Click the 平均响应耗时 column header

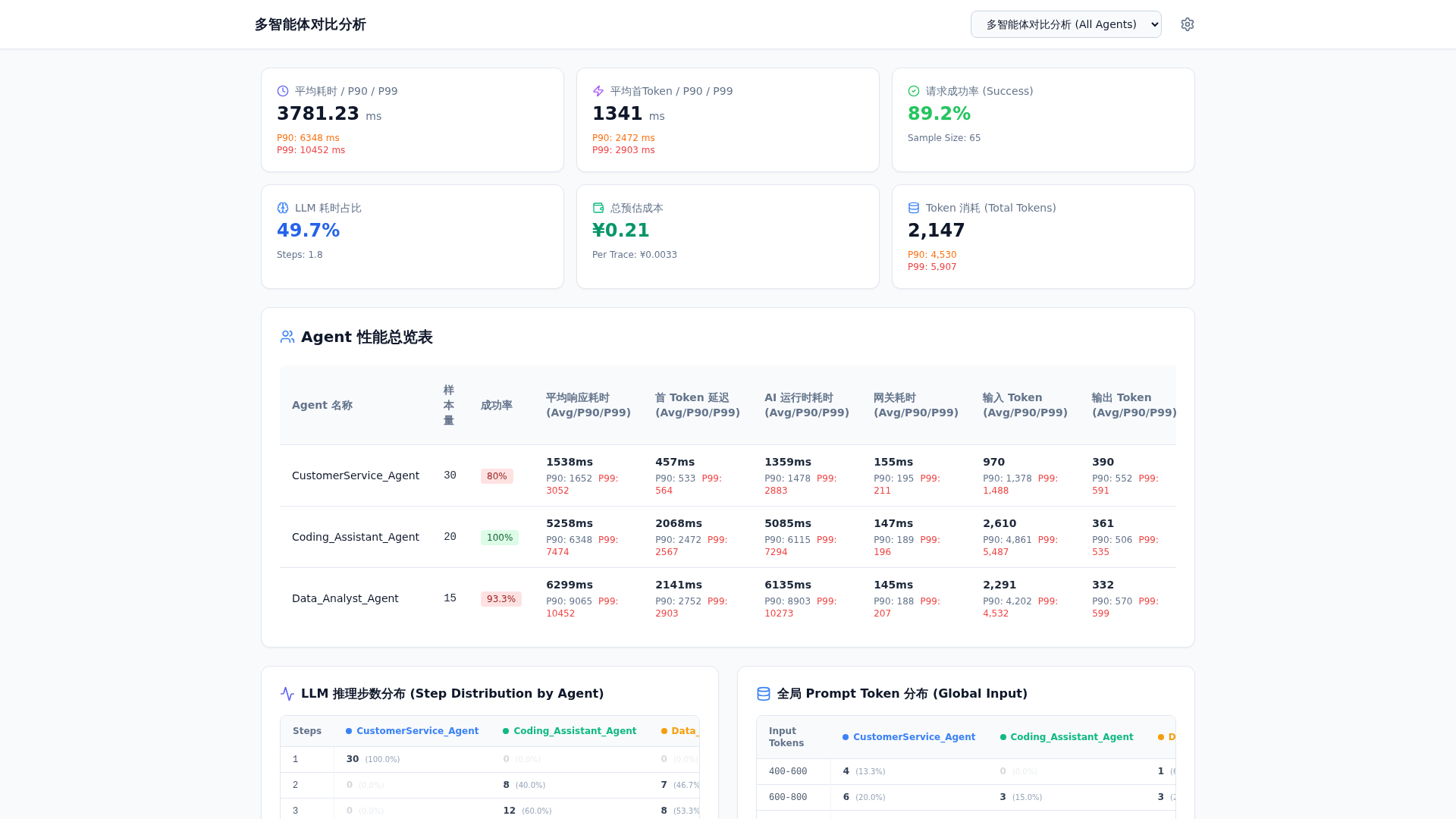point(588,405)
